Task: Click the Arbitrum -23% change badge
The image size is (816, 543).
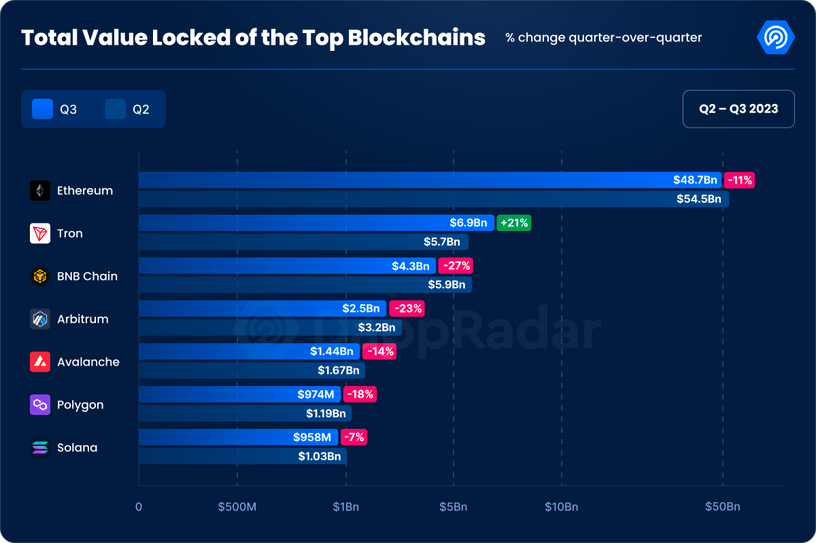Action: 406,309
